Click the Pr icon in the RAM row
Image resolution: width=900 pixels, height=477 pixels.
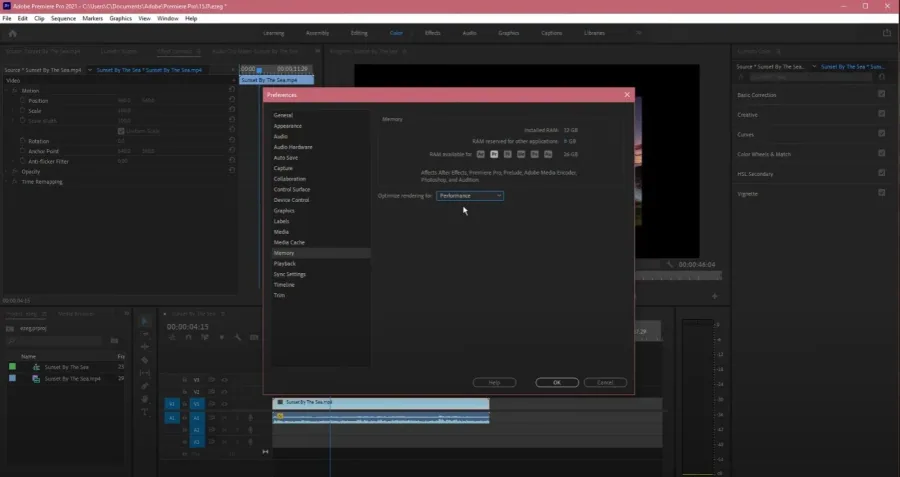(494, 154)
